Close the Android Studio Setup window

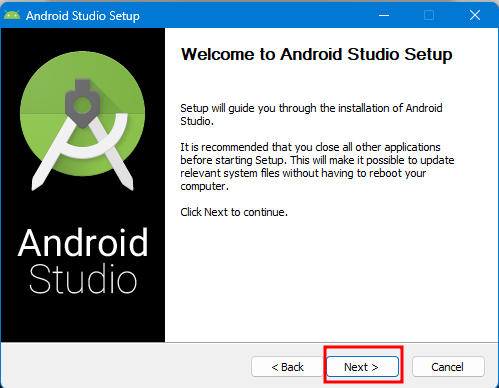[475, 15]
